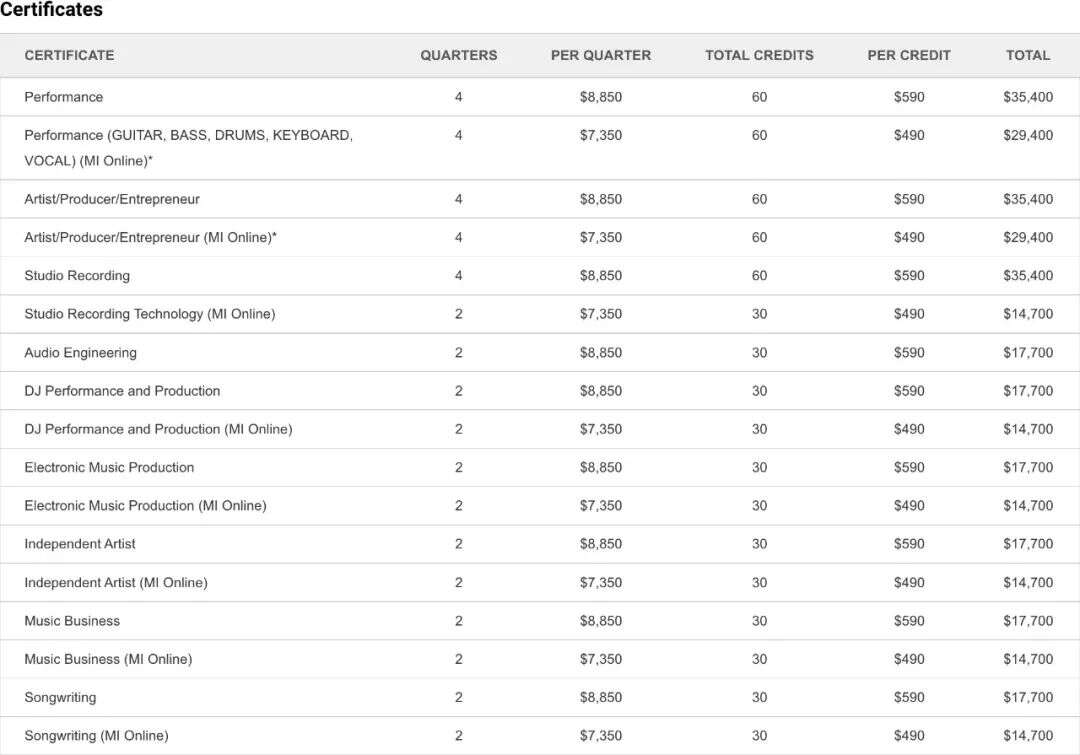
Task: Select the Studio Recording Technology (MI Online) row
Action: [x=149, y=314]
